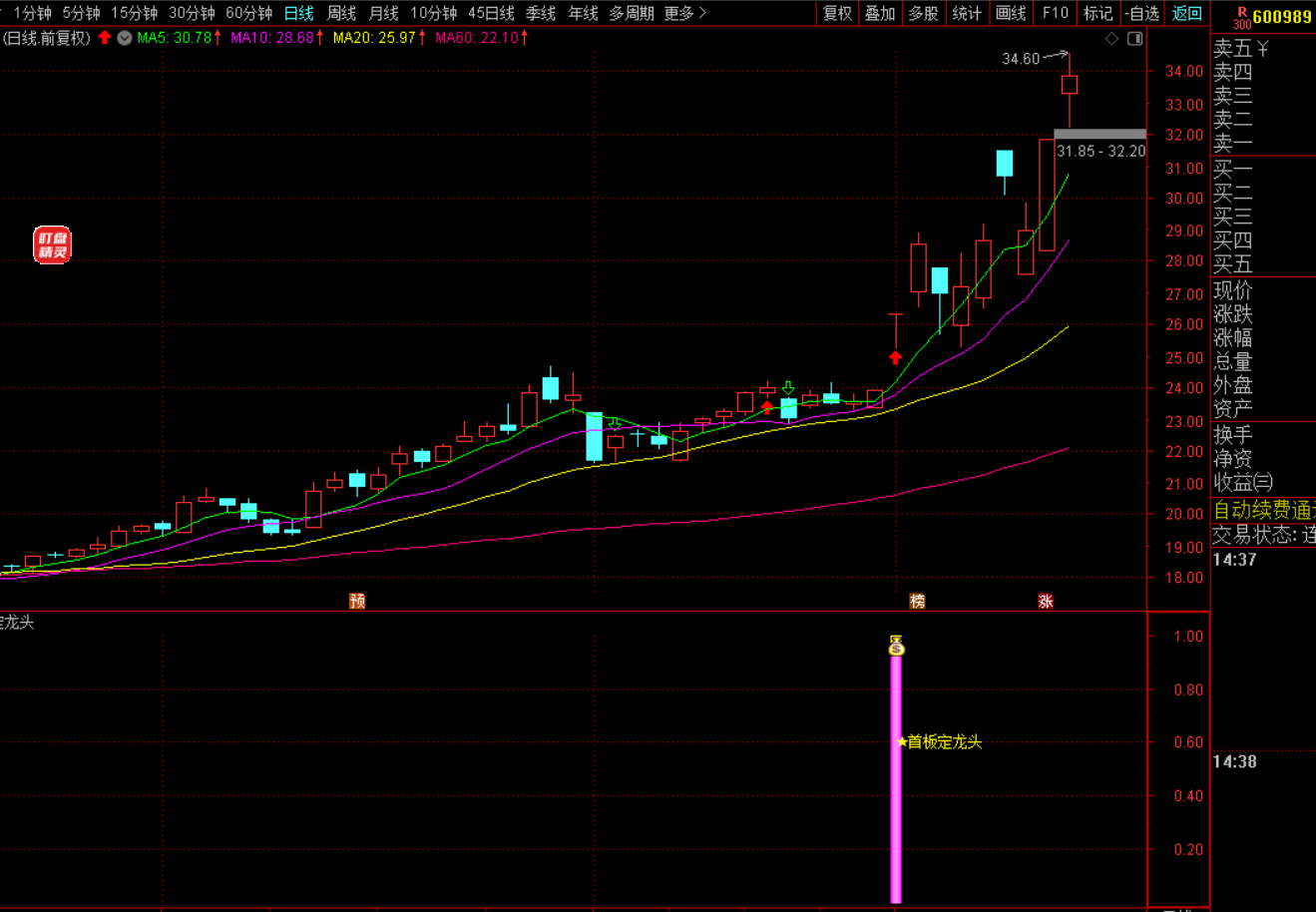The height and width of the screenshot is (912, 1316).
Task: Expand the 更多 periods menu
Action: (684, 13)
